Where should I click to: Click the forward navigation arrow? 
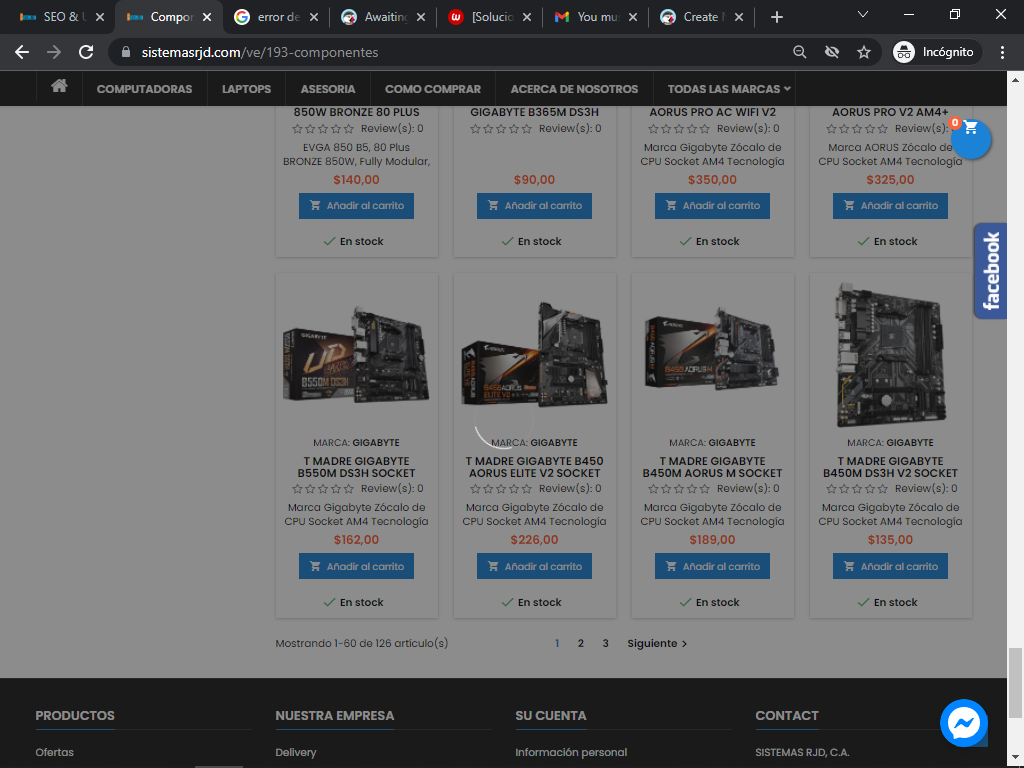tap(54, 52)
